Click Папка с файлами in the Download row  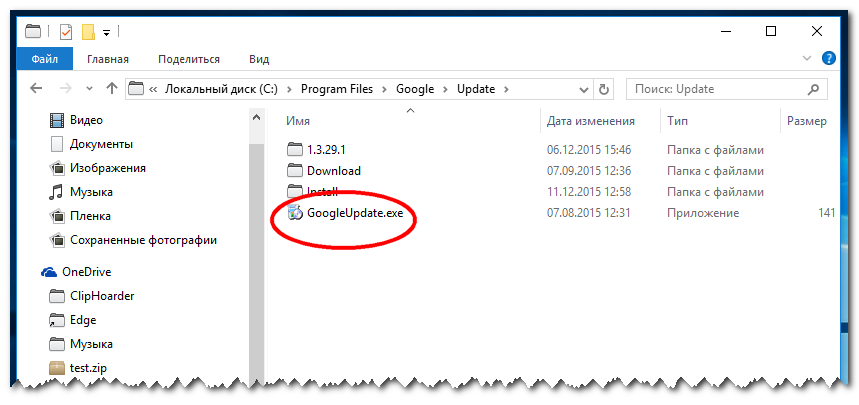tap(715, 171)
